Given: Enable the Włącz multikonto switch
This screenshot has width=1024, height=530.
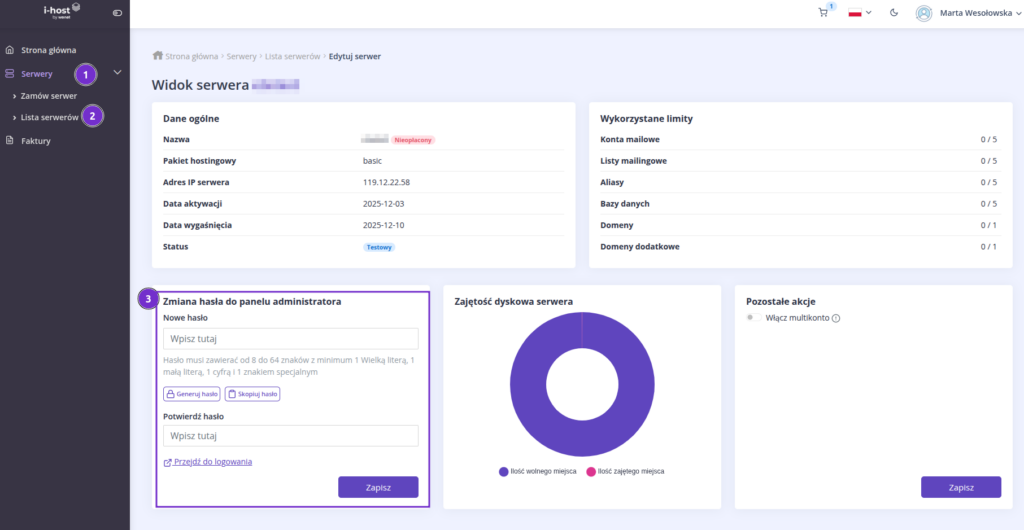Looking at the screenshot, I should pos(753,318).
